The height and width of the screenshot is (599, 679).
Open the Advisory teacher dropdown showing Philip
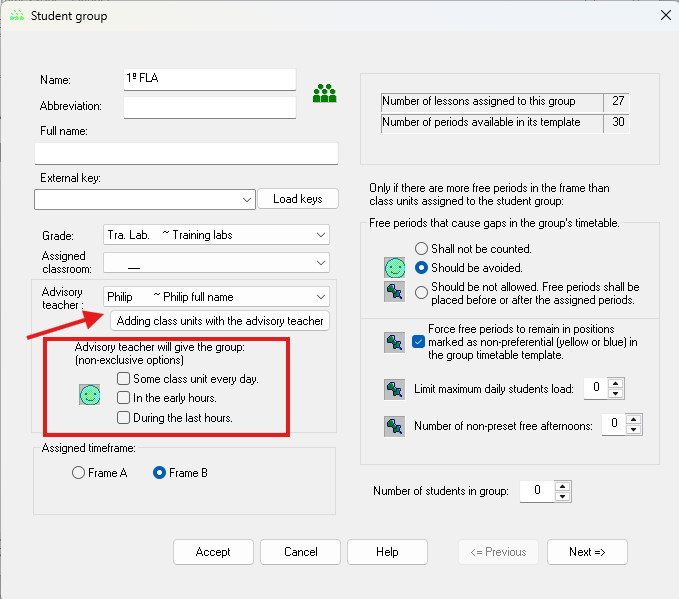(321, 297)
